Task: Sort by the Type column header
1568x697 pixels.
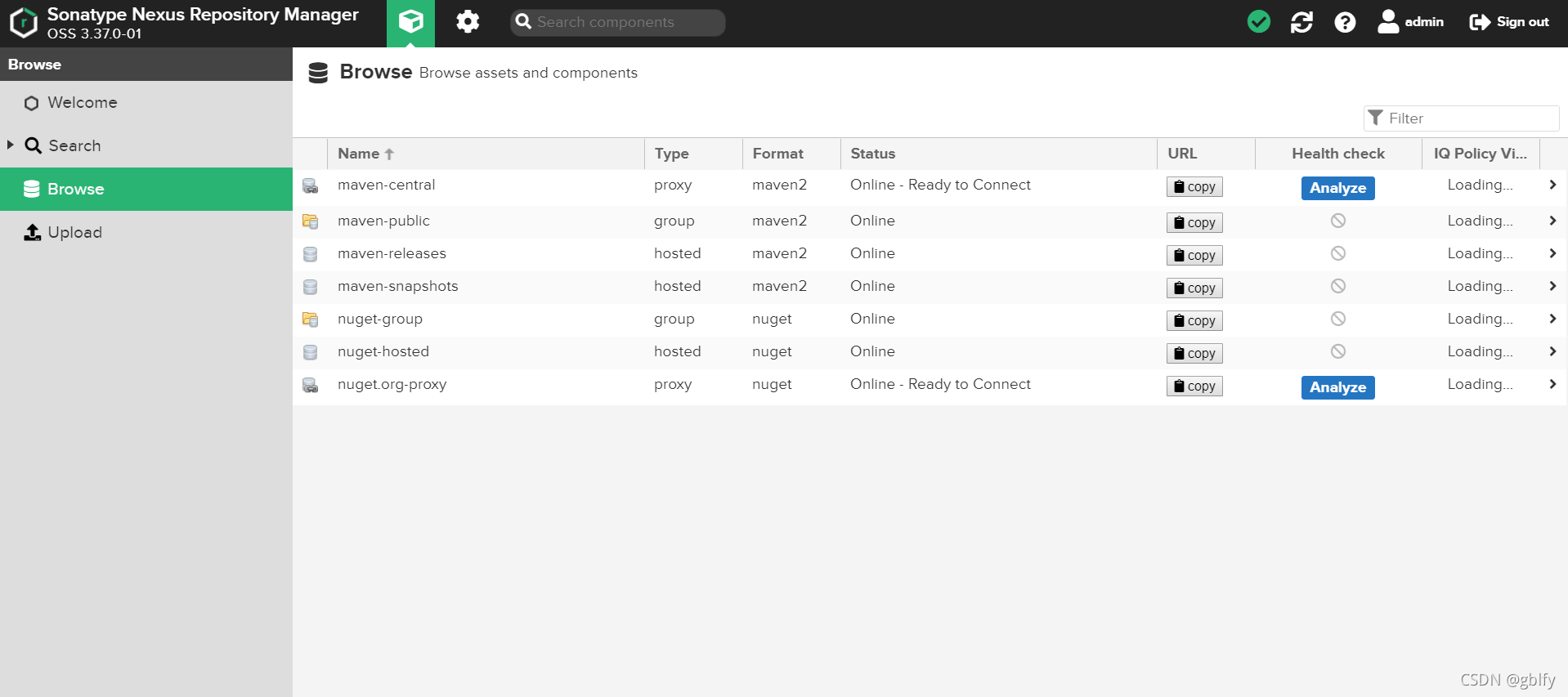Action: click(x=693, y=154)
